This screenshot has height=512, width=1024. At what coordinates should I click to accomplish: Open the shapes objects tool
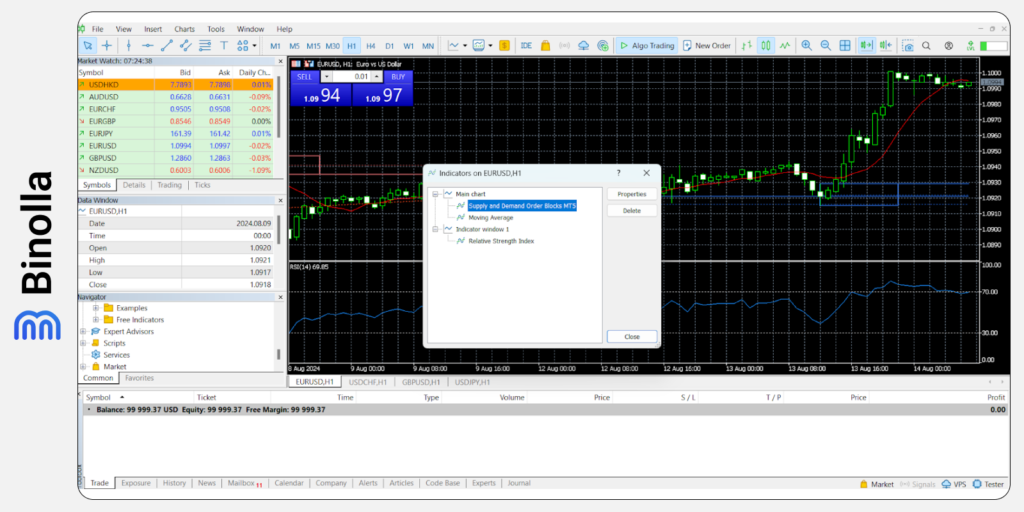[243, 46]
